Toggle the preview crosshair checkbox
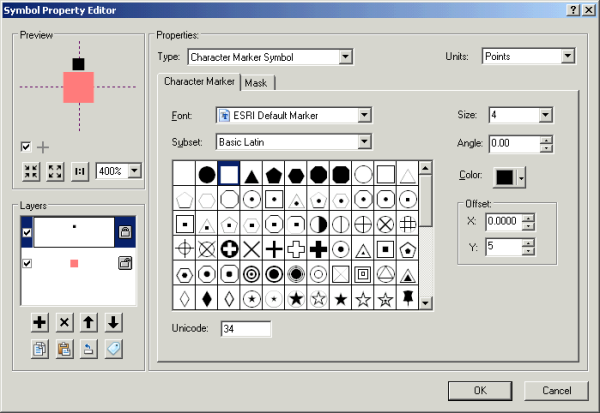 click(26, 147)
